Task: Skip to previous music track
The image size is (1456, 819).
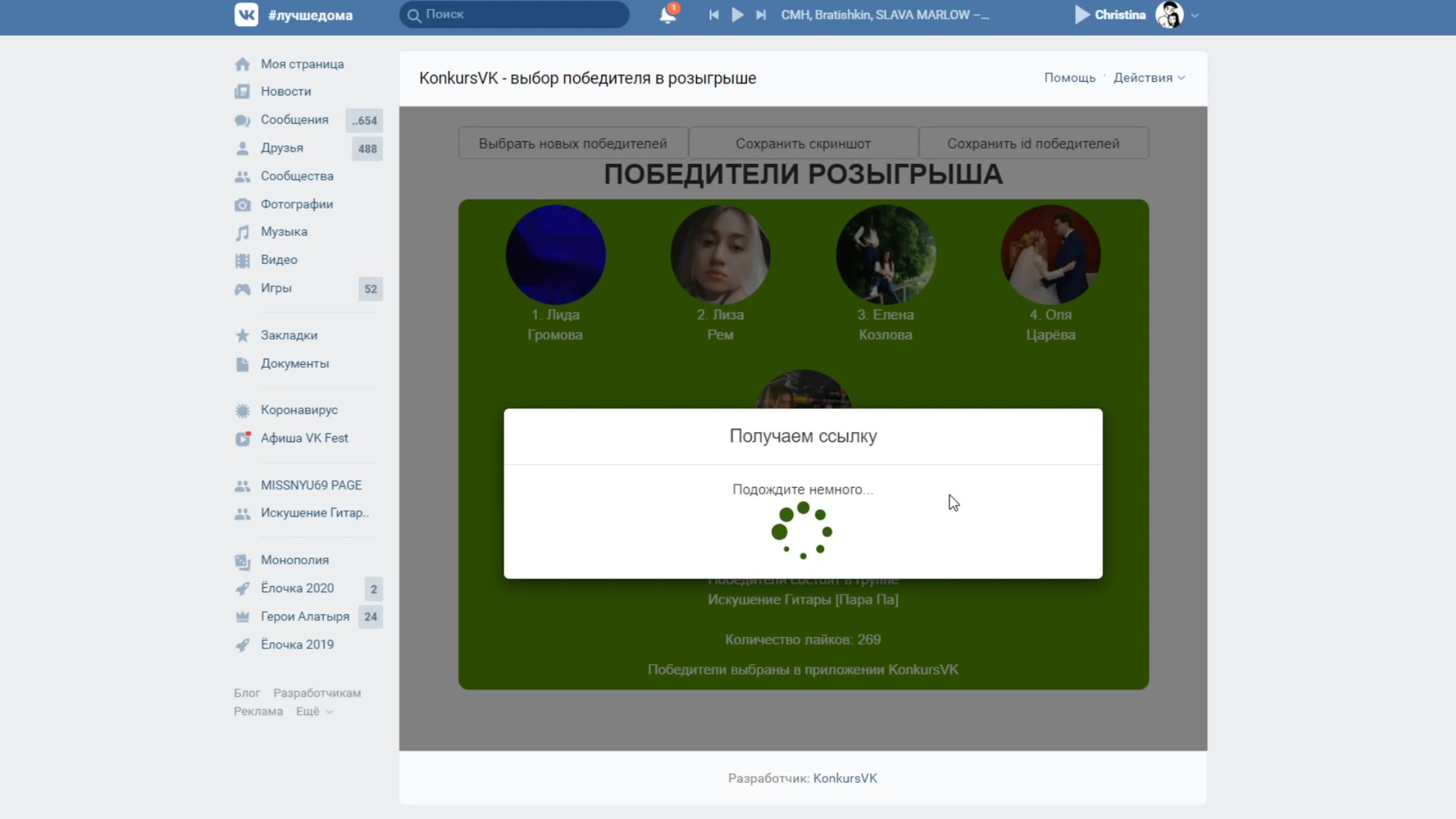Action: click(x=714, y=15)
